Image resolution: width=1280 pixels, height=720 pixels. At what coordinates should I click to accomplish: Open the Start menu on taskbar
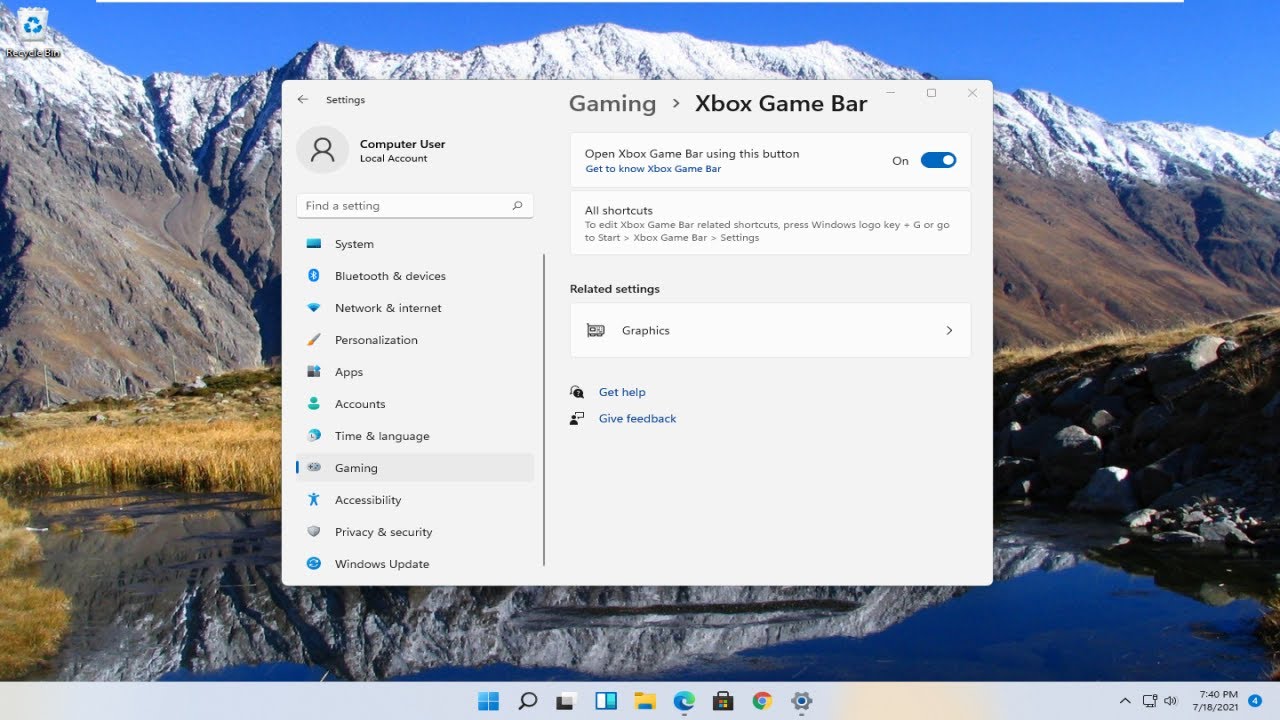coord(488,701)
